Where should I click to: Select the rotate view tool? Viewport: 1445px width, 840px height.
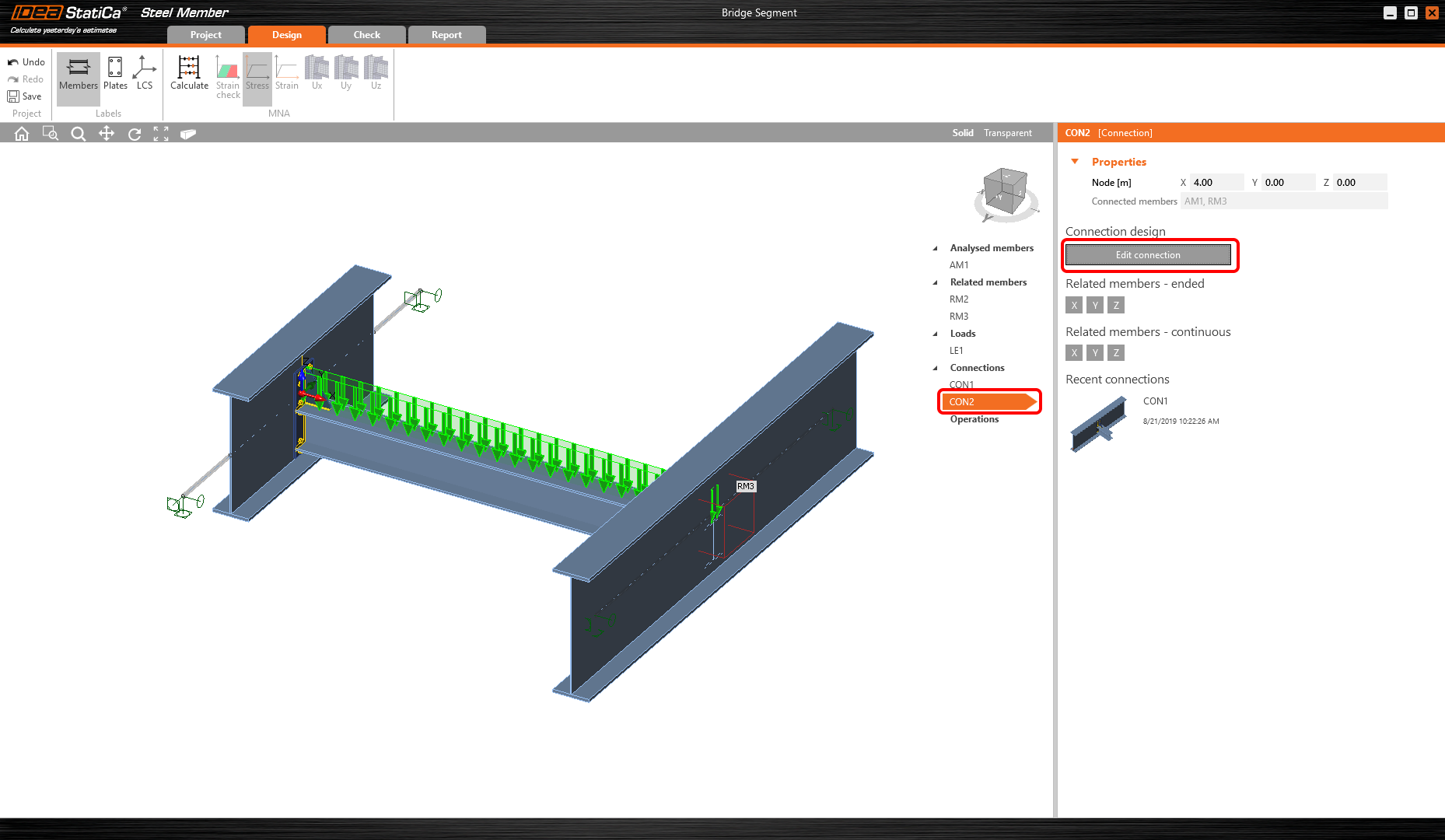[x=135, y=134]
